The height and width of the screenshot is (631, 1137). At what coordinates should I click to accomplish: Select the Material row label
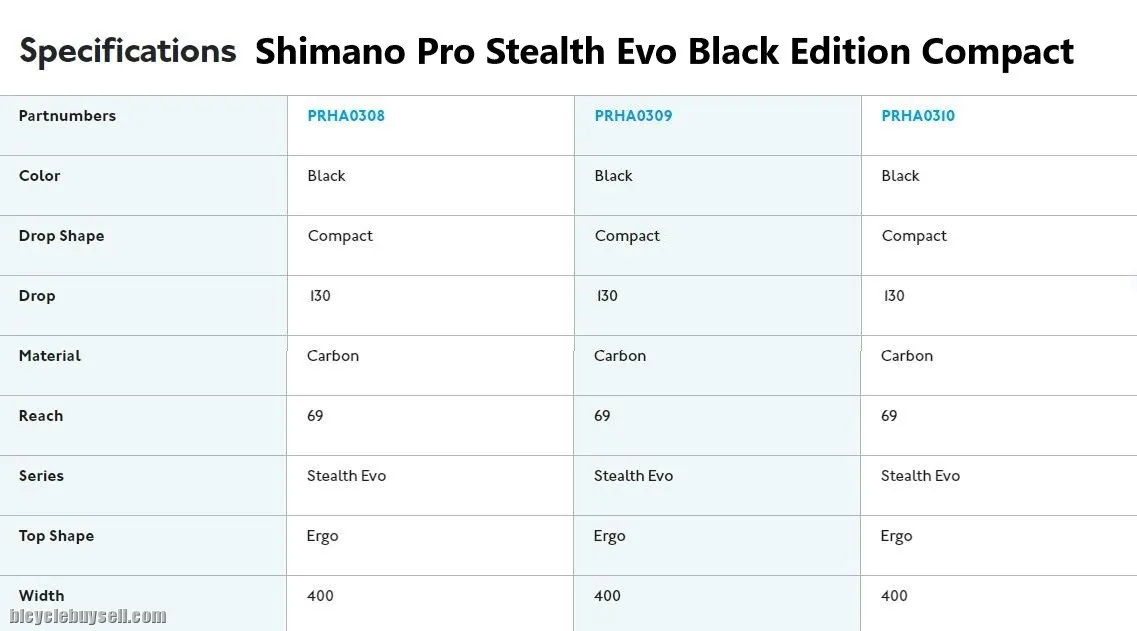click(x=50, y=356)
